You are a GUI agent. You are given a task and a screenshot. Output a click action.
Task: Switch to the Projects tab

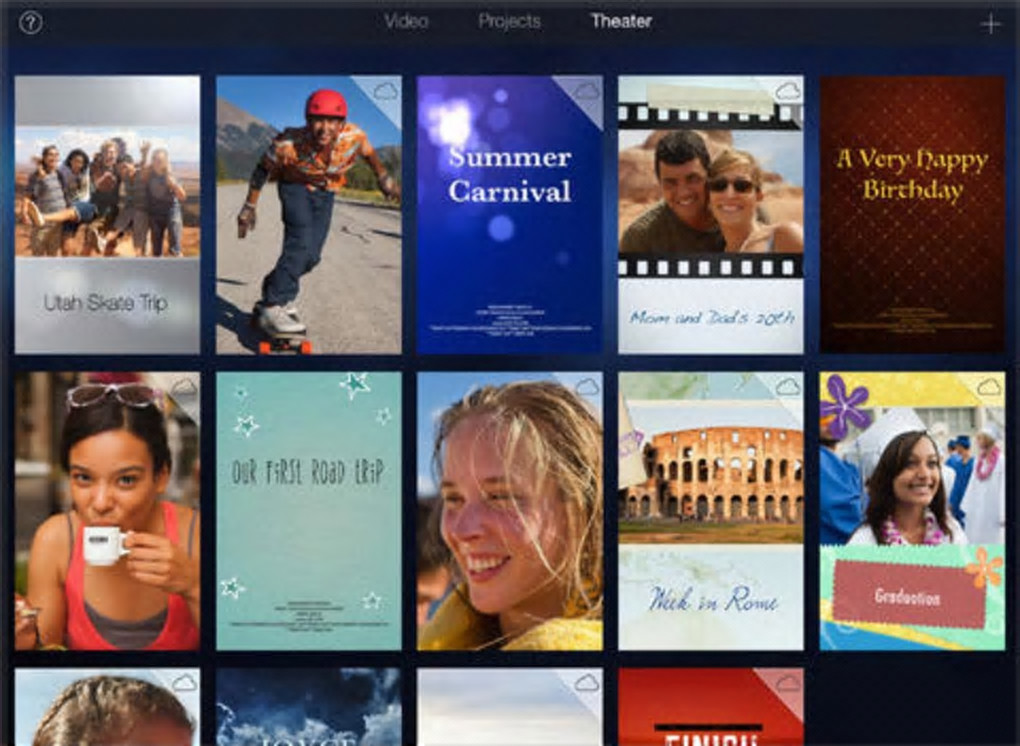509,21
